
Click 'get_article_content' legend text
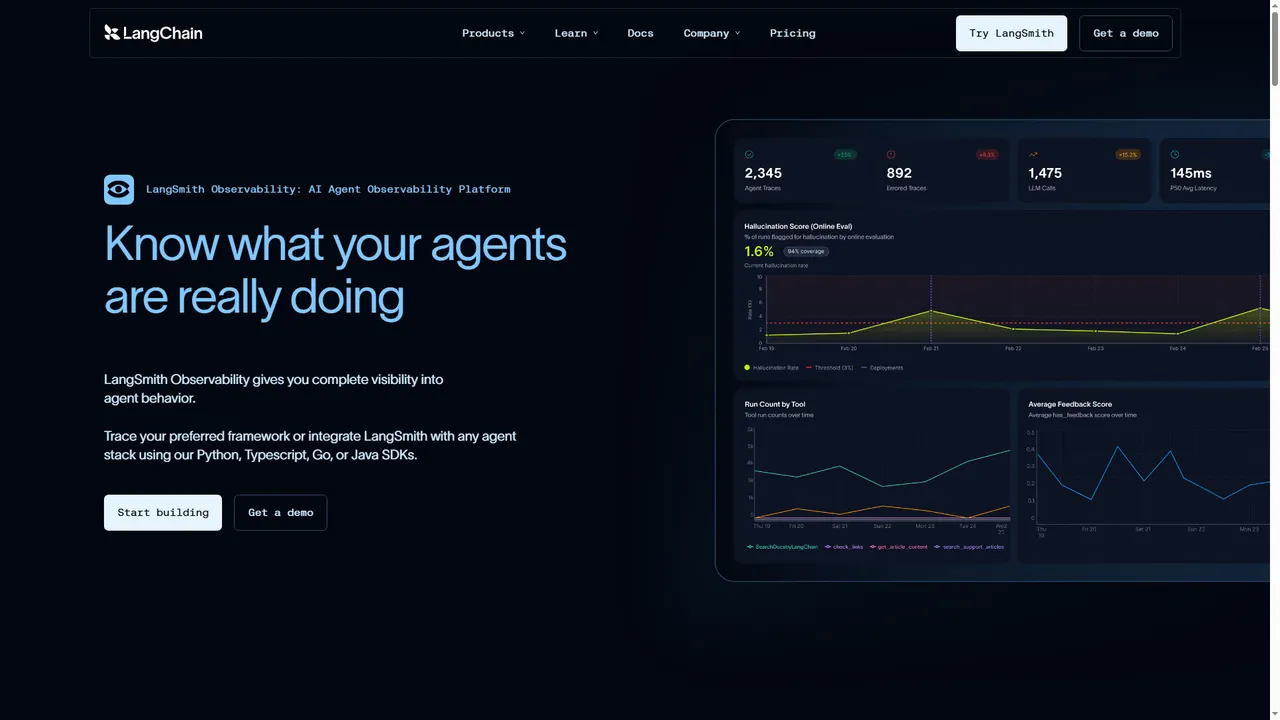[x=902, y=547]
